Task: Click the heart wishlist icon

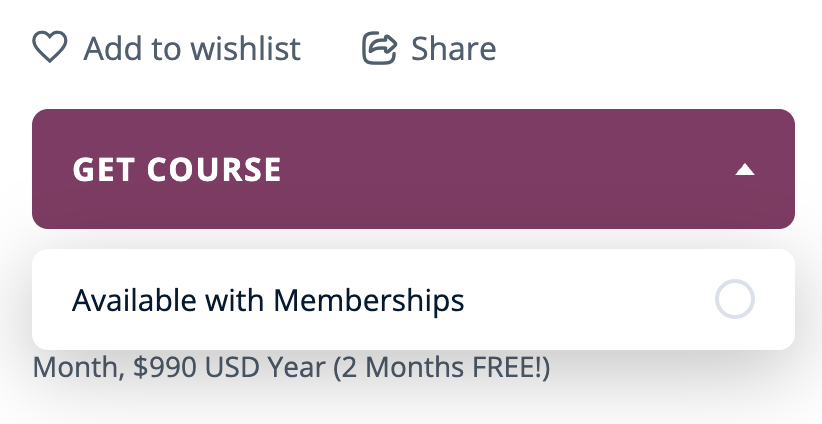Action: [x=50, y=48]
